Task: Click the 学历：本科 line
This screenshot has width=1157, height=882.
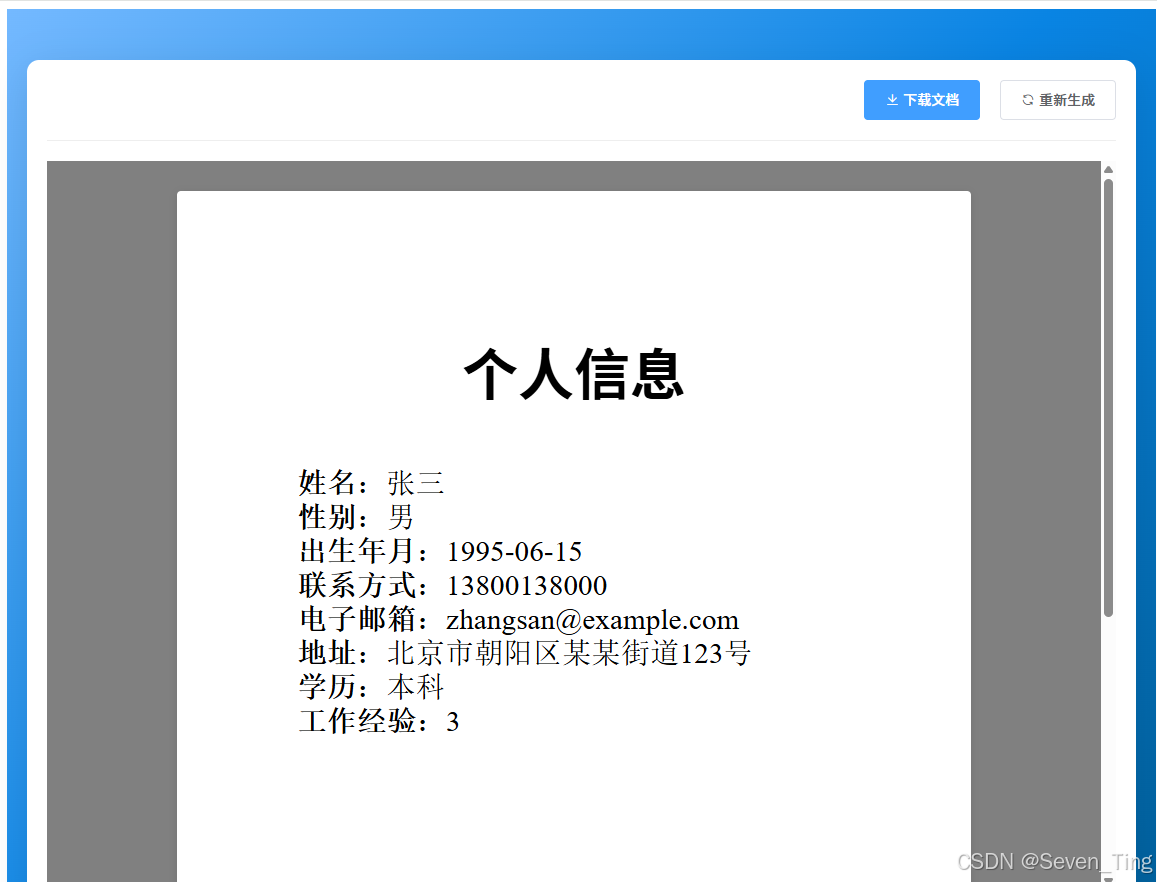Action: click(x=371, y=687)
